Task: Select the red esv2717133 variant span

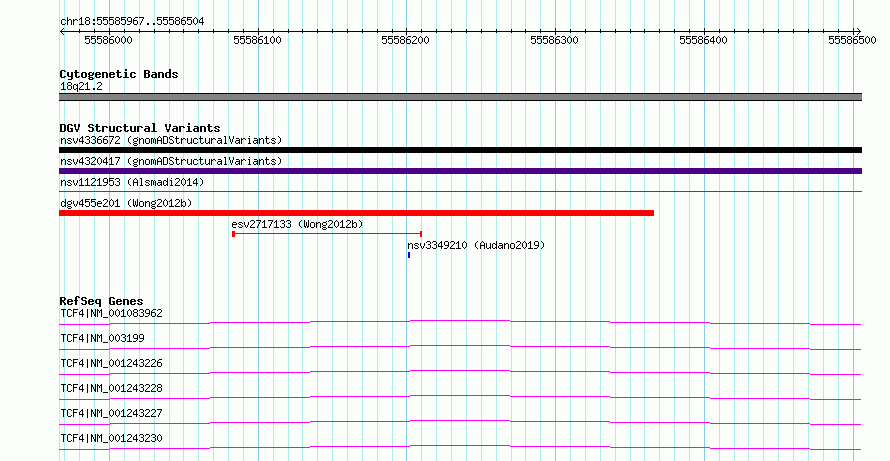Action: click(327, 234)
